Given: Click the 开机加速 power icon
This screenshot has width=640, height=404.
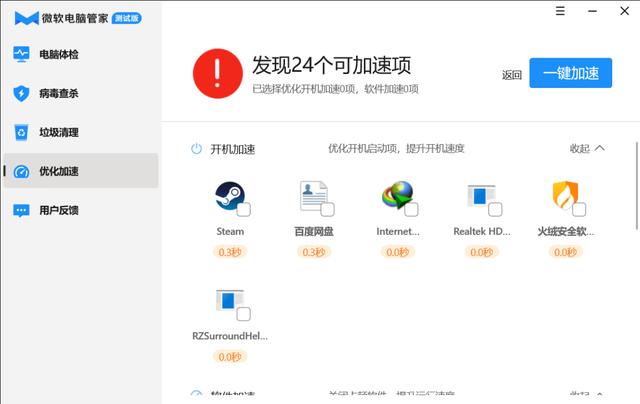Looking at the screenshot, I should coord(196,149).
